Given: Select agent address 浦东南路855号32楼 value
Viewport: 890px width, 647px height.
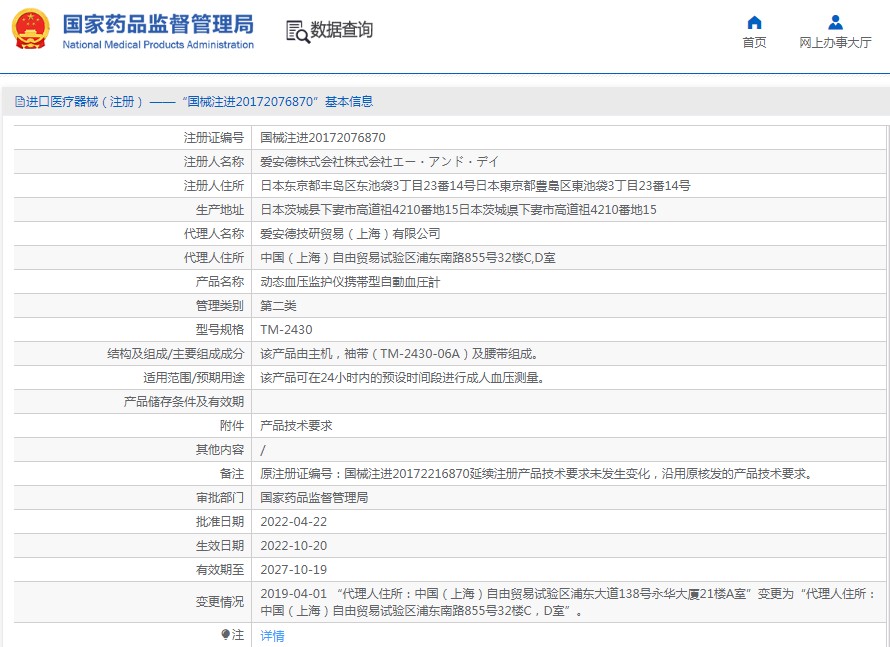Looking at the screenshot, I should tap(408, 258).
